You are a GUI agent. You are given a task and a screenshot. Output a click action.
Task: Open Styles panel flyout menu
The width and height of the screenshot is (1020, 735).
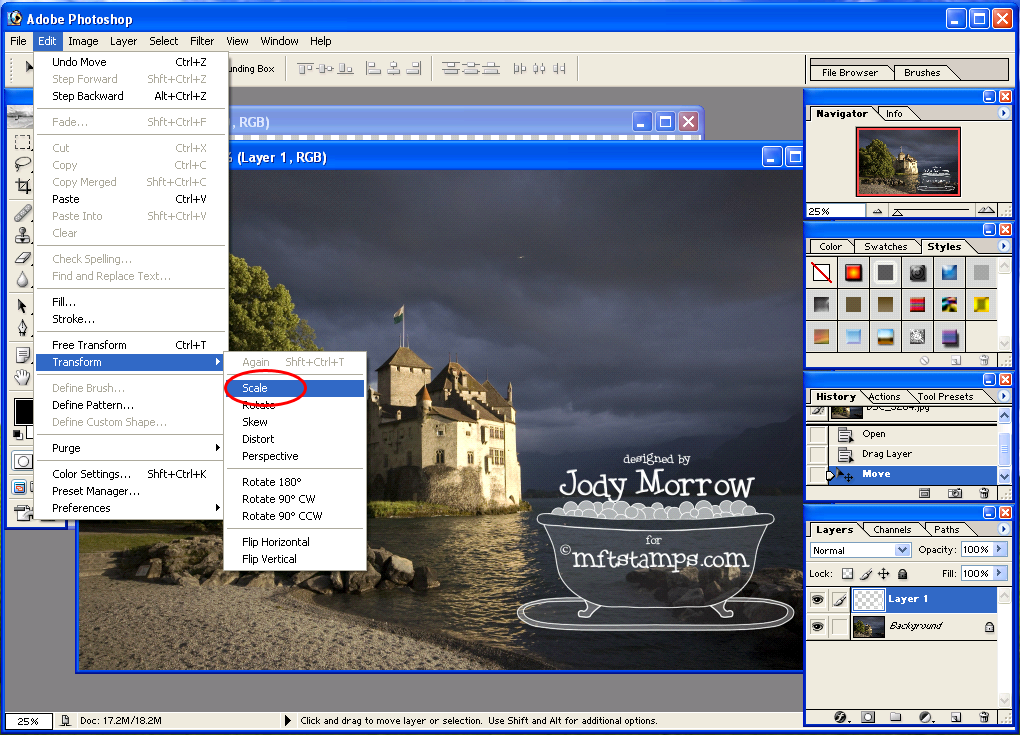click(x=1003, y=246)
